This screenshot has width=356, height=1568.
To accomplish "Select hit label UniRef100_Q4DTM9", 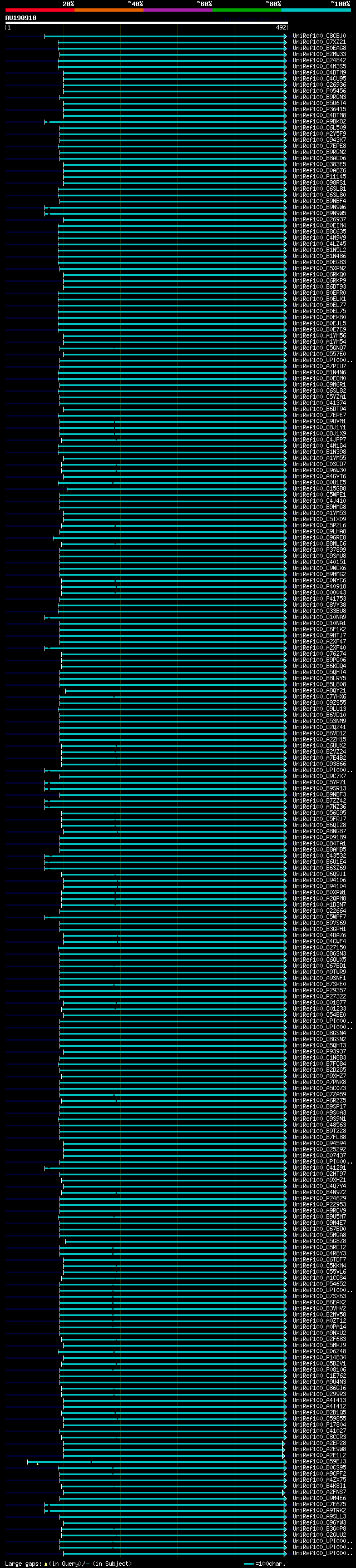I will [319, 72].
